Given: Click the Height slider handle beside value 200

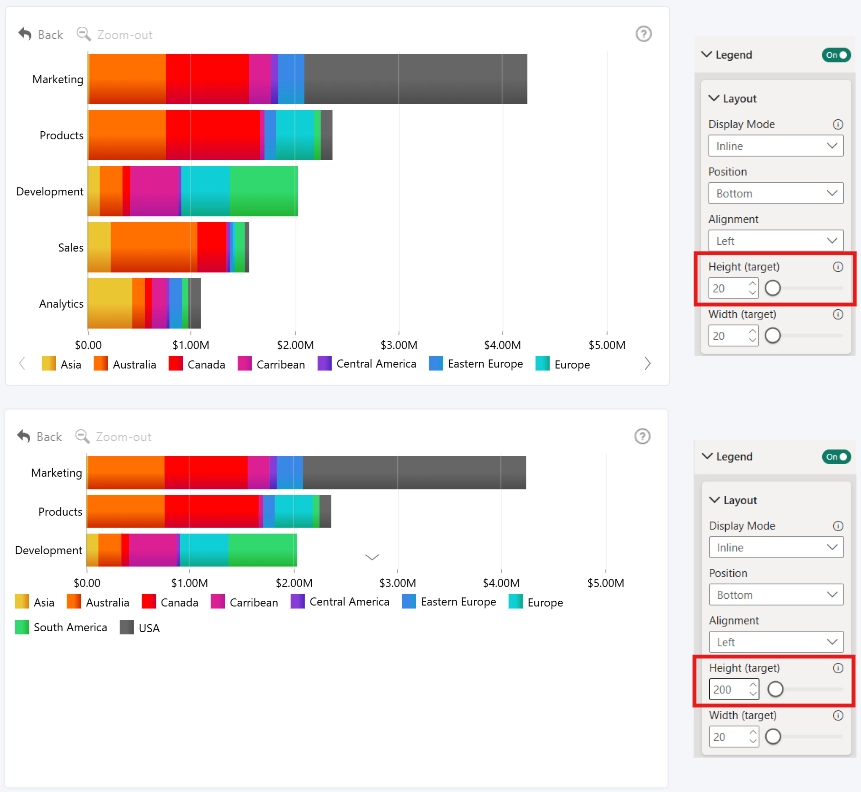Looking at the screenshot, I should click(775, 689).
